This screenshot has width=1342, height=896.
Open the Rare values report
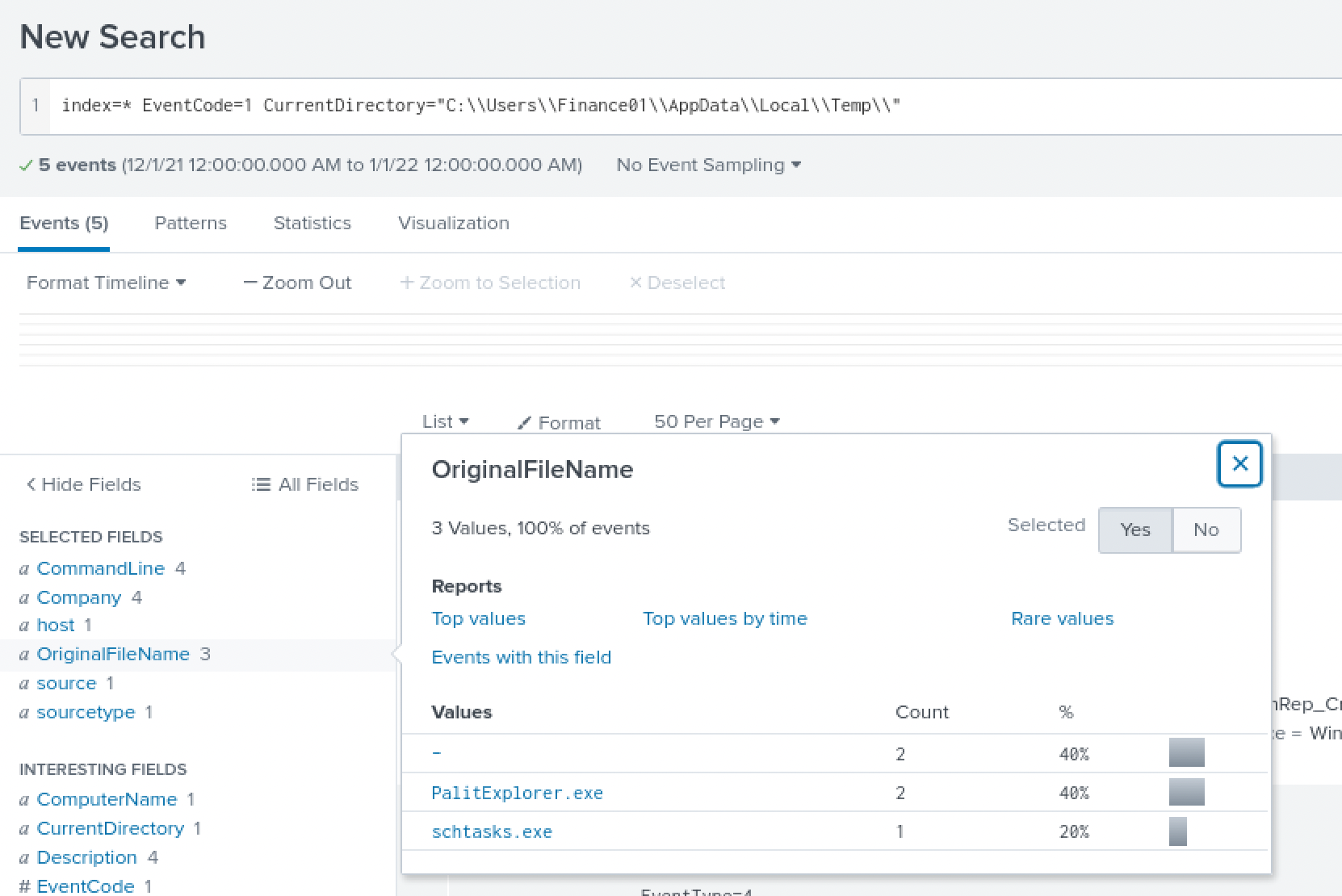tap(1062, 618)
